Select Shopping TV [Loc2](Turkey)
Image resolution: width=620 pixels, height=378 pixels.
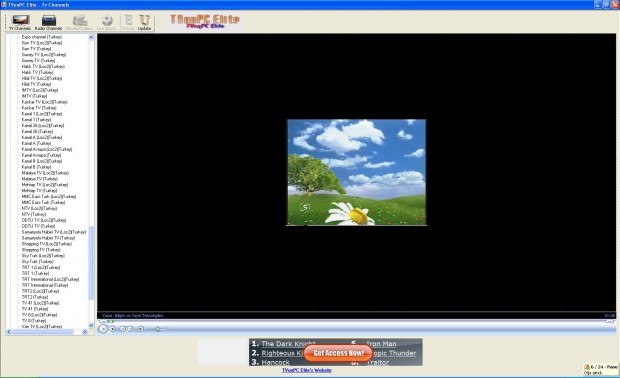click(47, 244)
